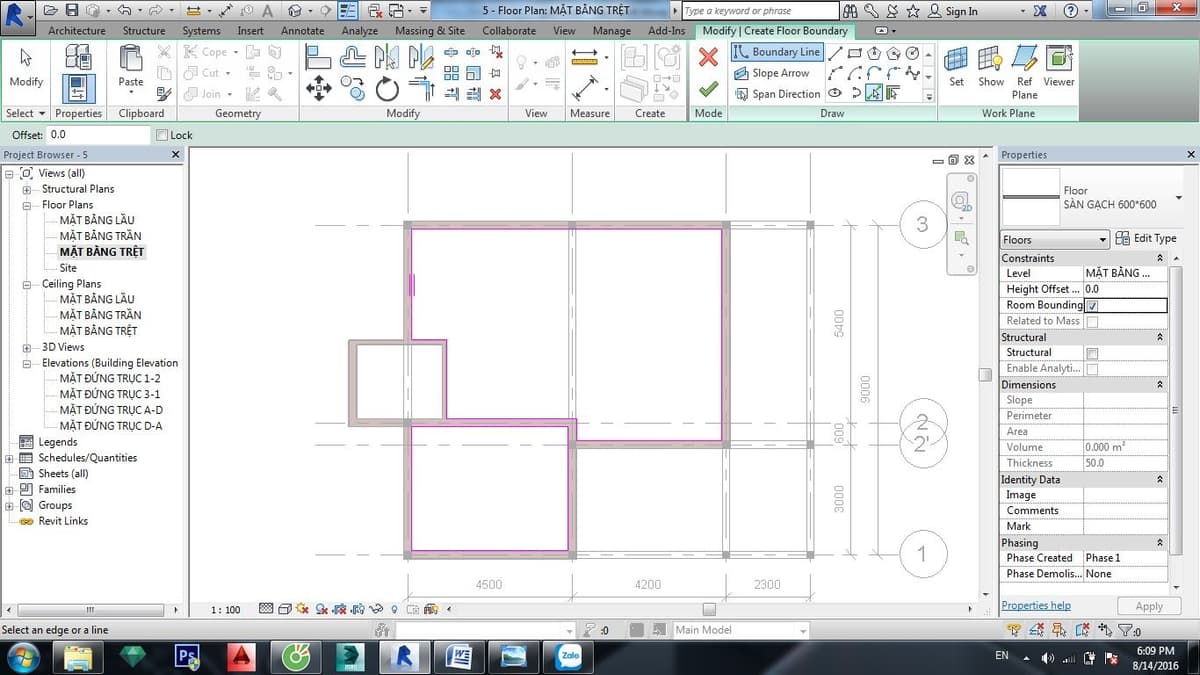Select the Boundary Line button
The image size is (1200, 675).
pyautogui.click(x=776, y=52)
